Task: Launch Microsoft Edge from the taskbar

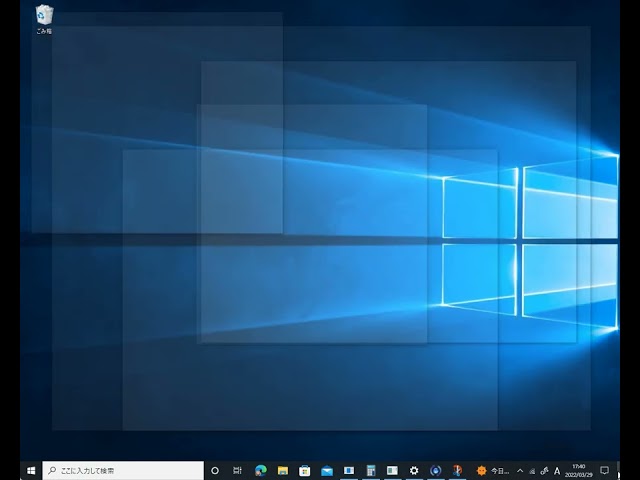Action: [260, 471]
